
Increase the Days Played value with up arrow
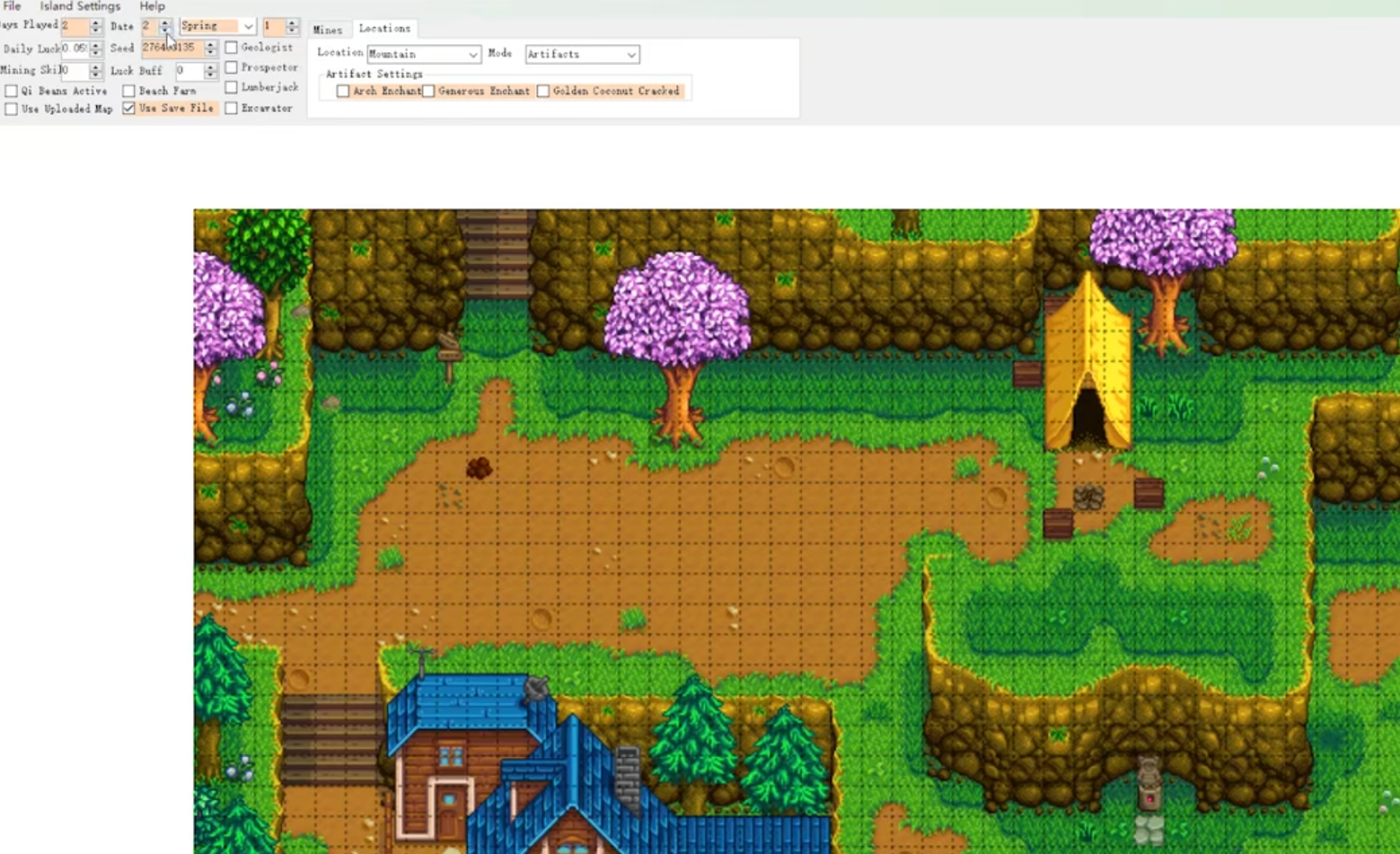click(x=96, y=22)
